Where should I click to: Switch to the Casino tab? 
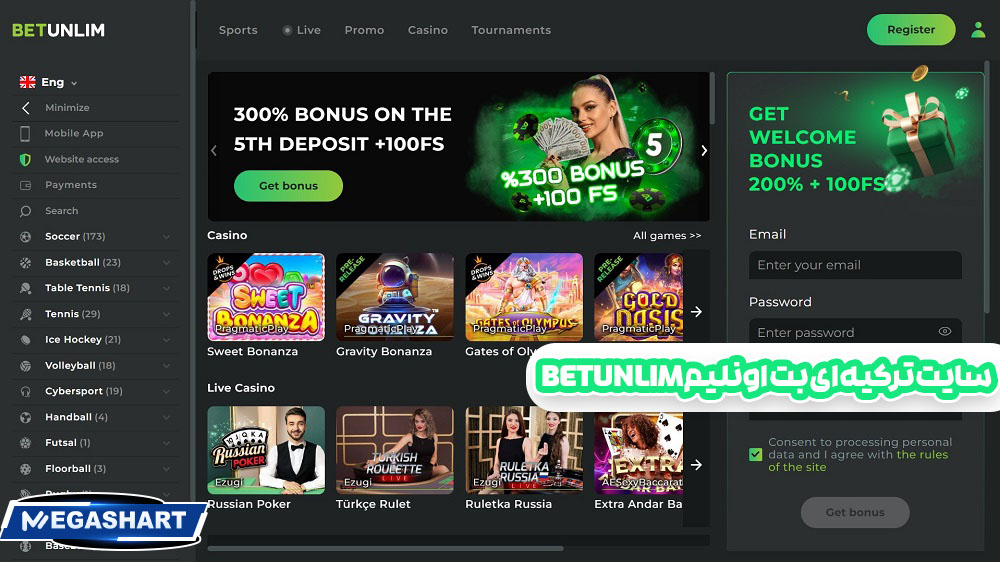tap(427, 30)
